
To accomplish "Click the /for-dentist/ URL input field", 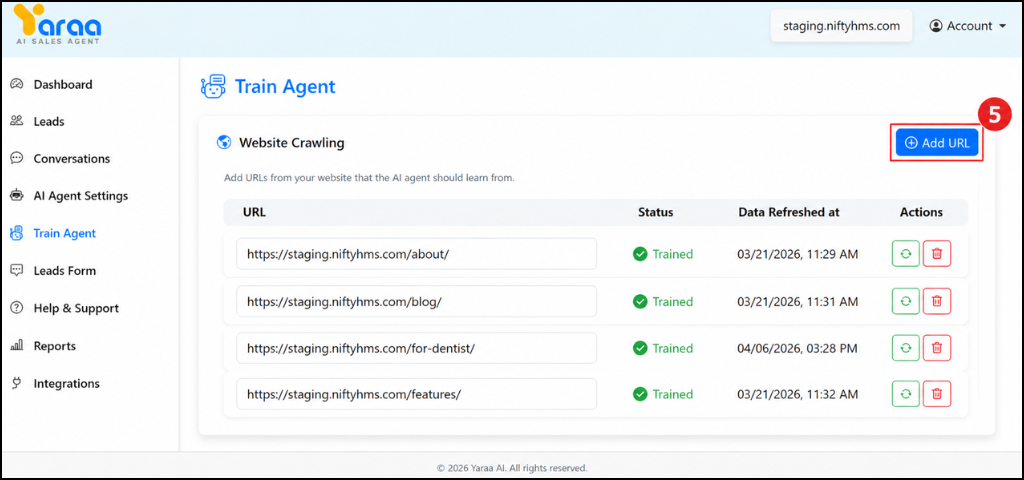I will coord(417,348).
